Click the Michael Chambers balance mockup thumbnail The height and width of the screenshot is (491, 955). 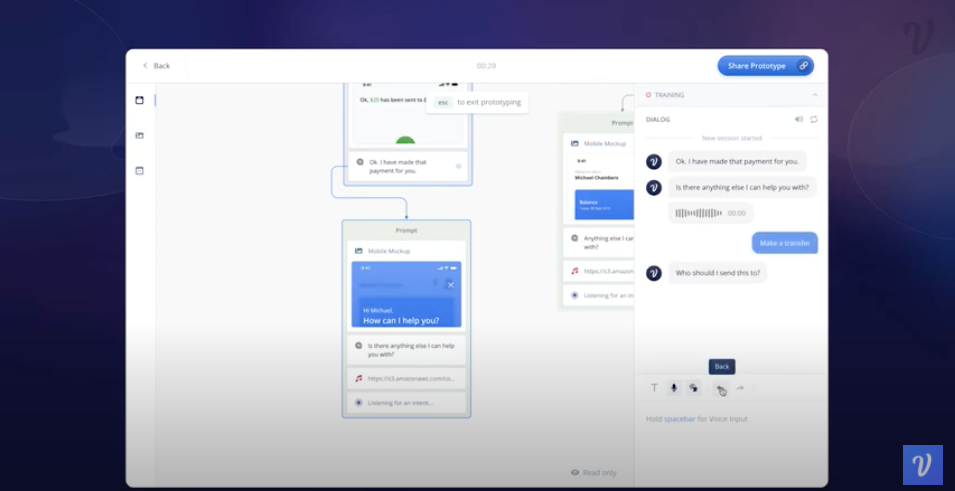(601, 187)
